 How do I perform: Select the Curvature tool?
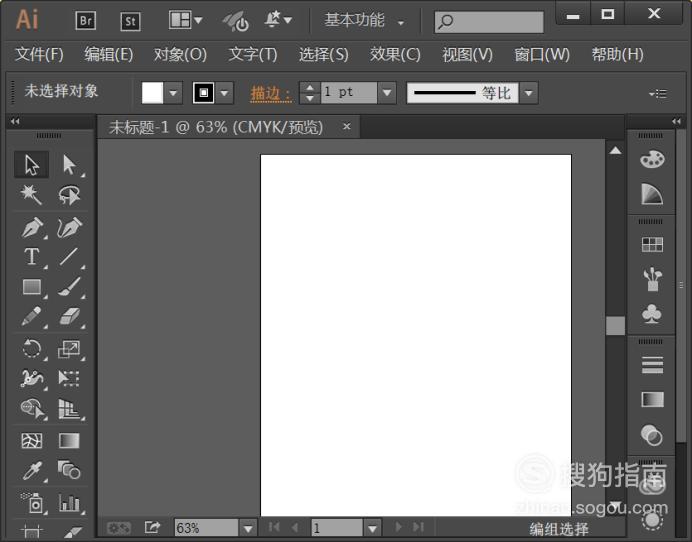pyautogui.click(x=69, y=227)
